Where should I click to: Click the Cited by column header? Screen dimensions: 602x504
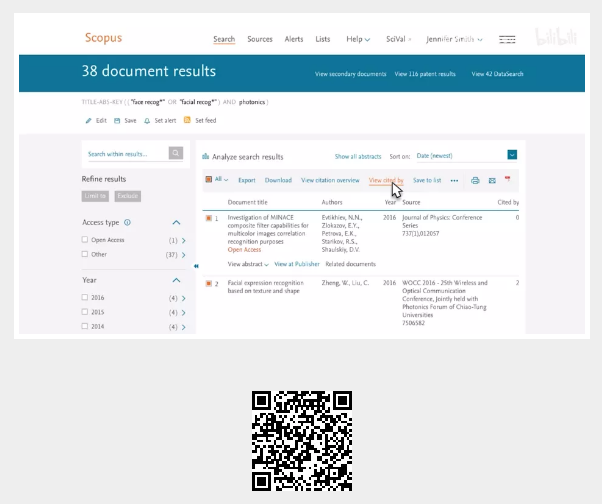tap(508, 202)
